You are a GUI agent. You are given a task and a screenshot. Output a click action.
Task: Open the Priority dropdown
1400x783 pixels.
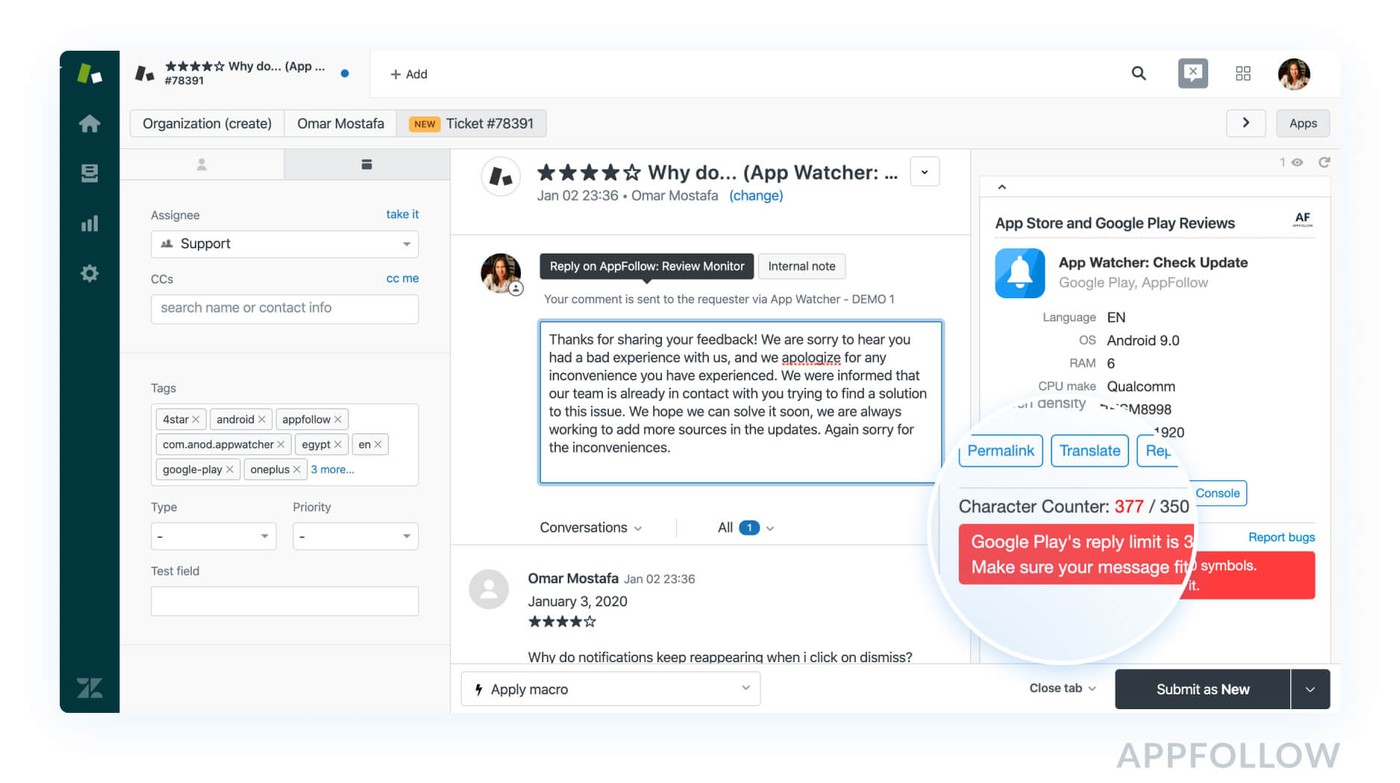click(x=355, y=536)
